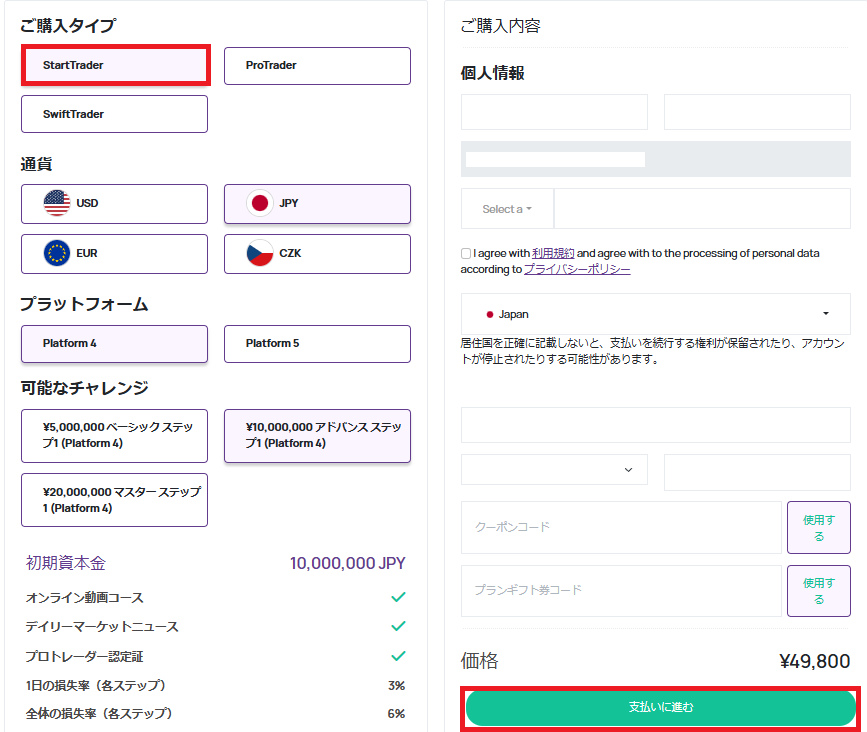867x732 pixels.
Task: Click the grayed email field
Action: tap(656, 159)
